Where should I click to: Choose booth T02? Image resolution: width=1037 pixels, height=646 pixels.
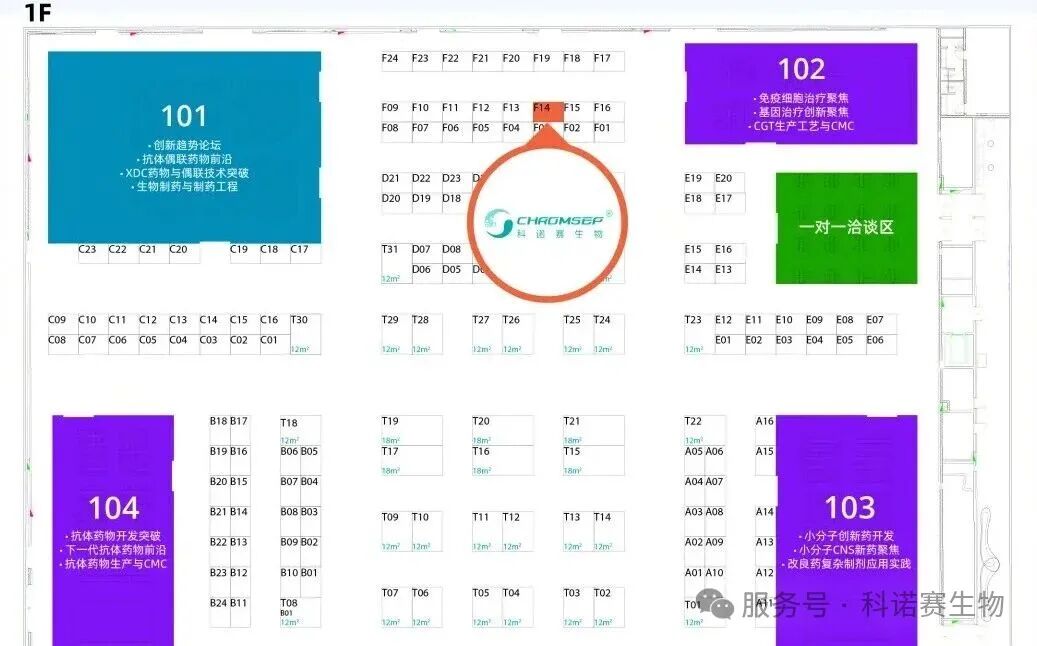[x=608, y=607]
